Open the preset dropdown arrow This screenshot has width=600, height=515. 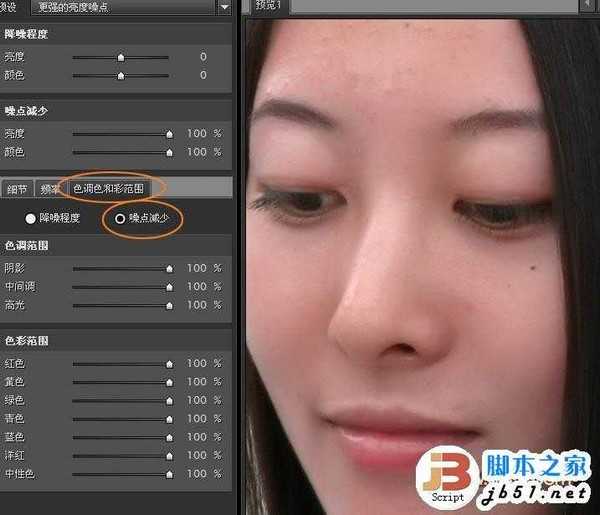tap(223, 6)
